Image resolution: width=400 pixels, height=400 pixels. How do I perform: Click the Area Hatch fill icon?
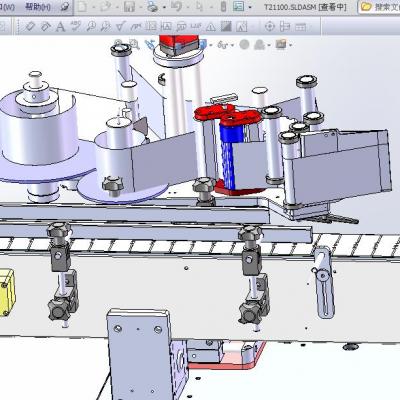226,26
